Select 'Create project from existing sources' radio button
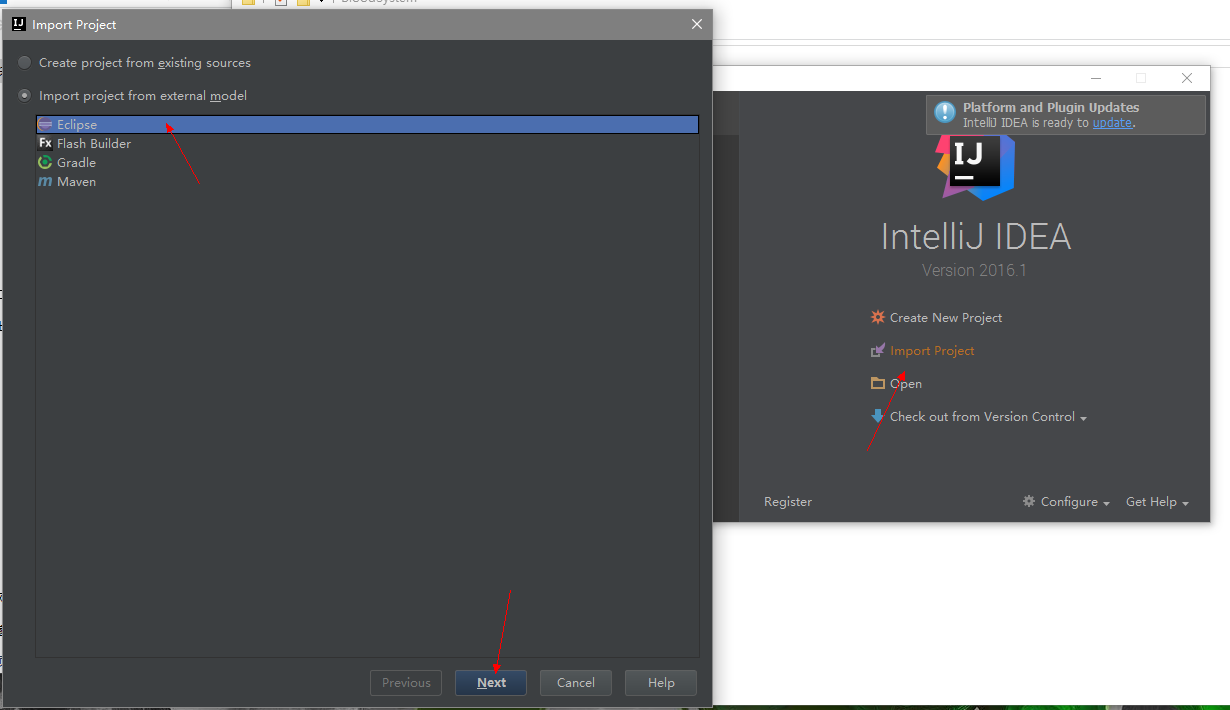 click(x=25, y=63)
